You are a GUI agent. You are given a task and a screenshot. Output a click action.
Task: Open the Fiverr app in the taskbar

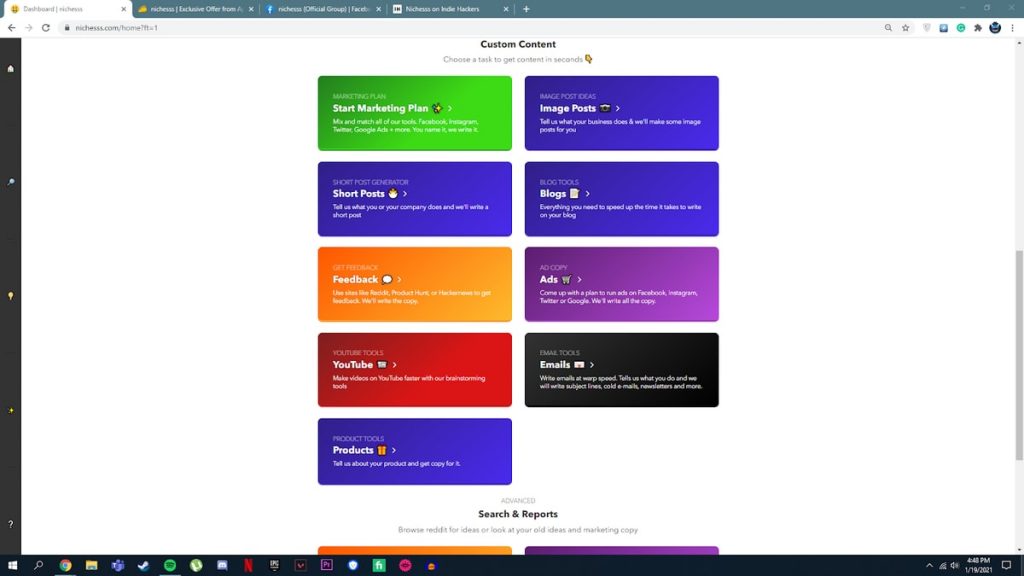379,565
